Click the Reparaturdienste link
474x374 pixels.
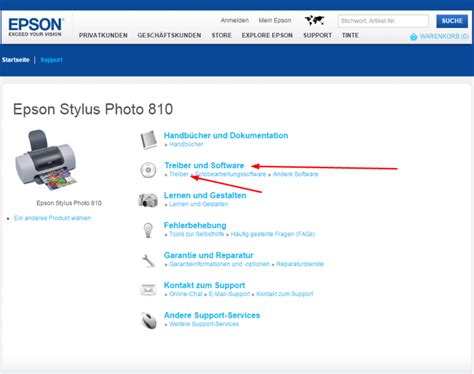[300, 264]
